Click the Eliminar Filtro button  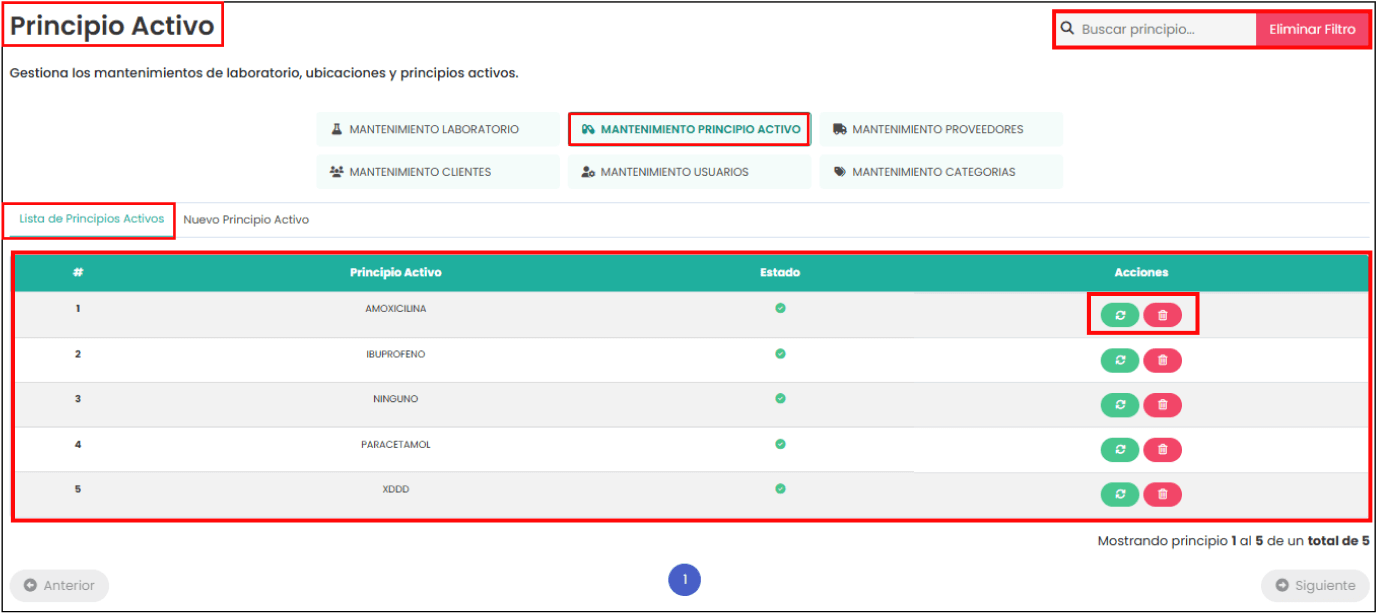[x=1312, y=29]
